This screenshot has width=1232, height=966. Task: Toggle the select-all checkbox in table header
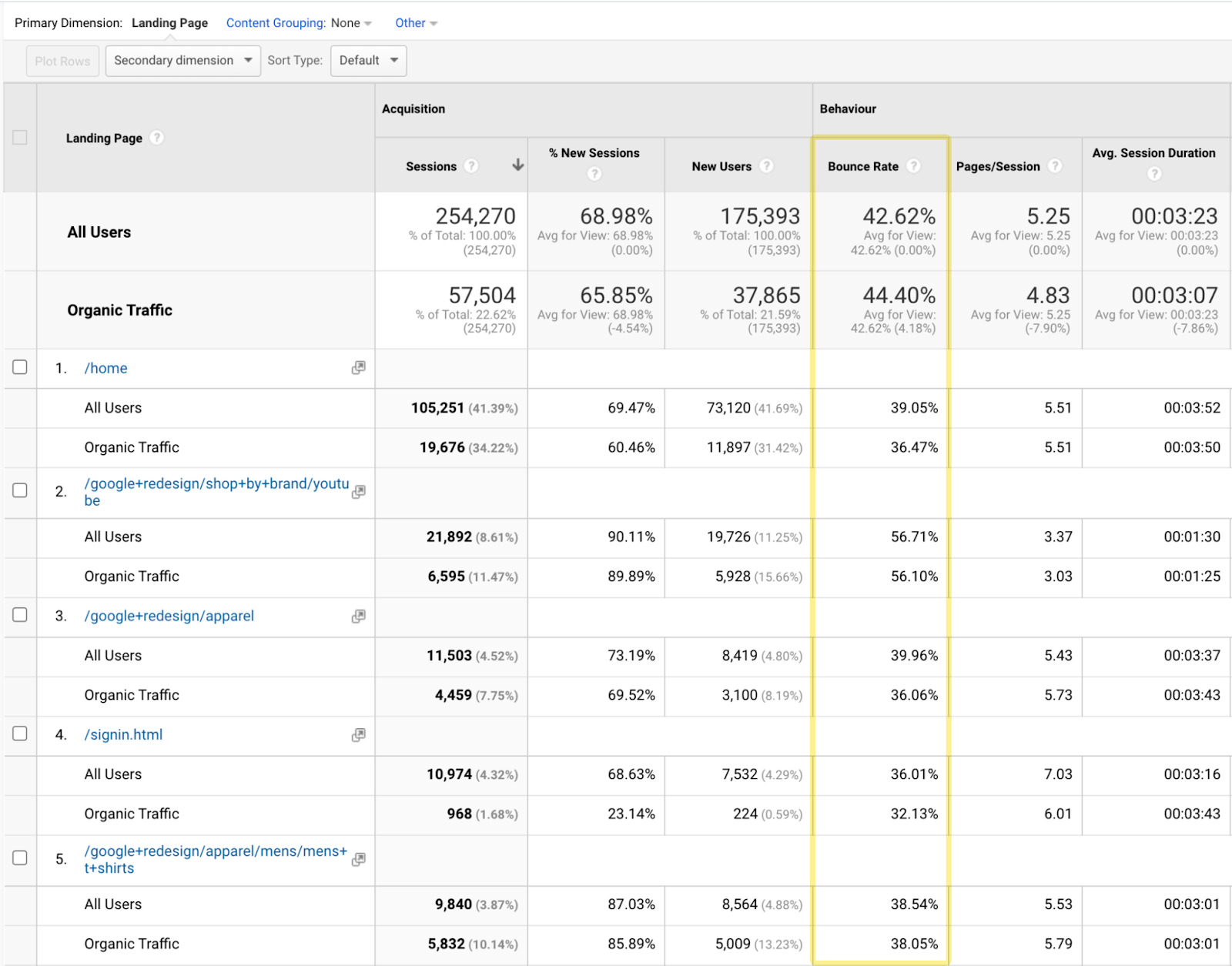[x=20, y=138]
